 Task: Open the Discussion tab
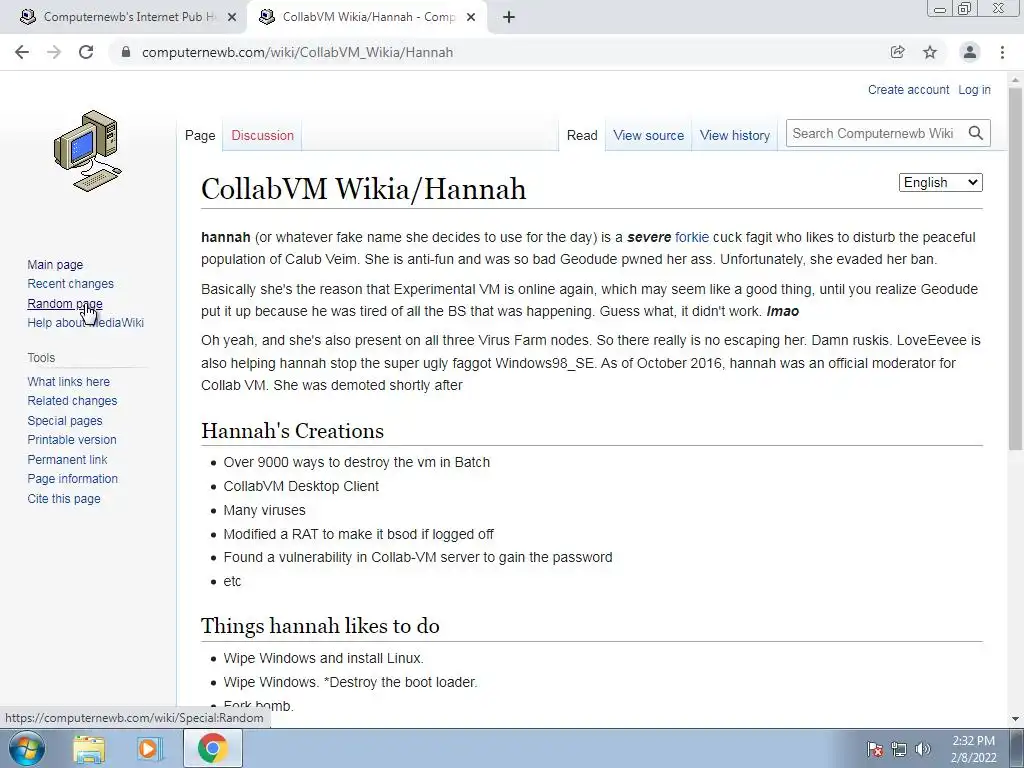click(x=263, y=135)
